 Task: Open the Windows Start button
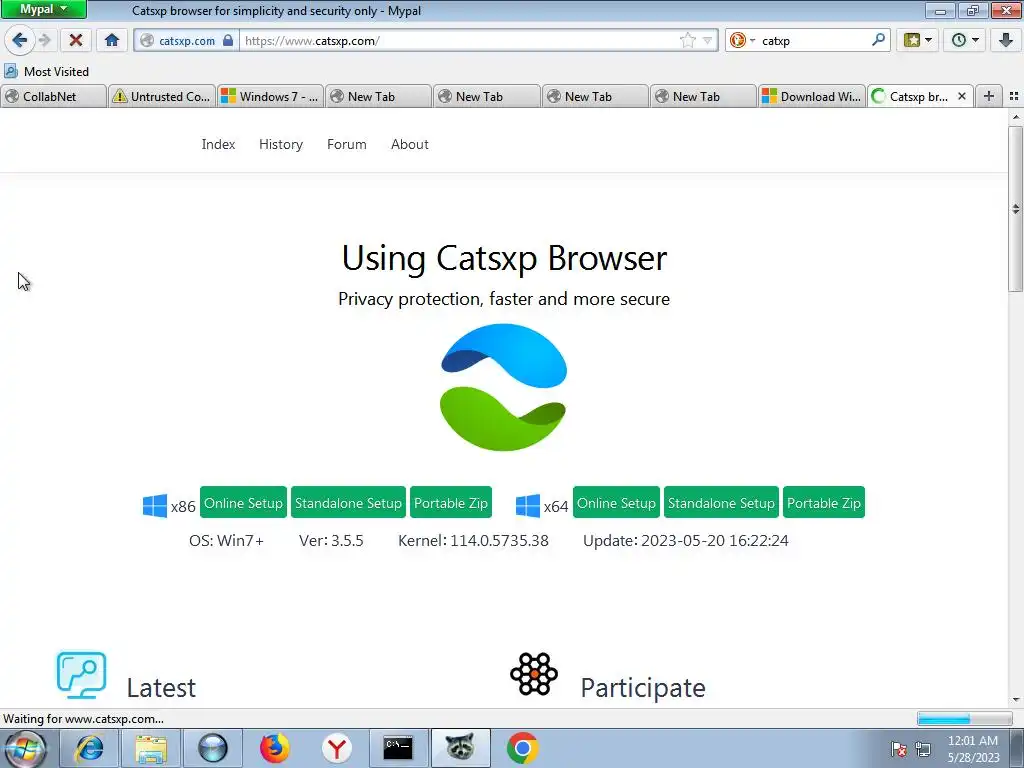(x=26, y=748)
